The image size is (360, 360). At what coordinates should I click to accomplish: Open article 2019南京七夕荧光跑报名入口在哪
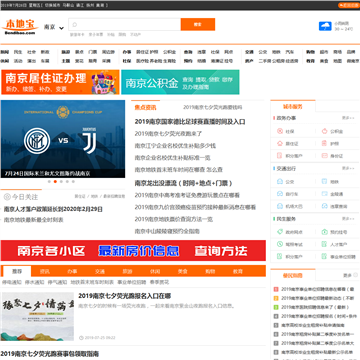point(124,296)
